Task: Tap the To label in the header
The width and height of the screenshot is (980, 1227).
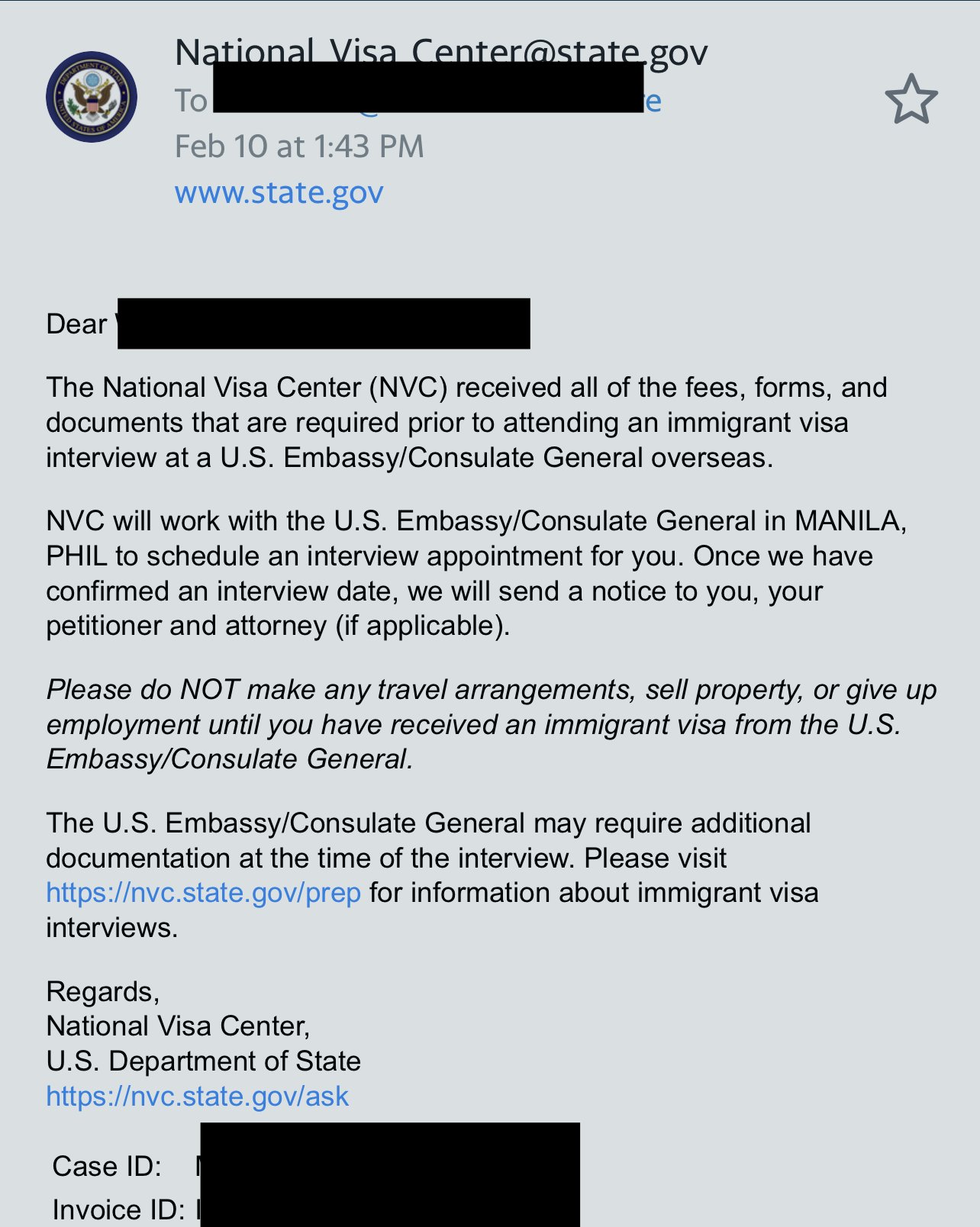Action: [x=191, y=101]
